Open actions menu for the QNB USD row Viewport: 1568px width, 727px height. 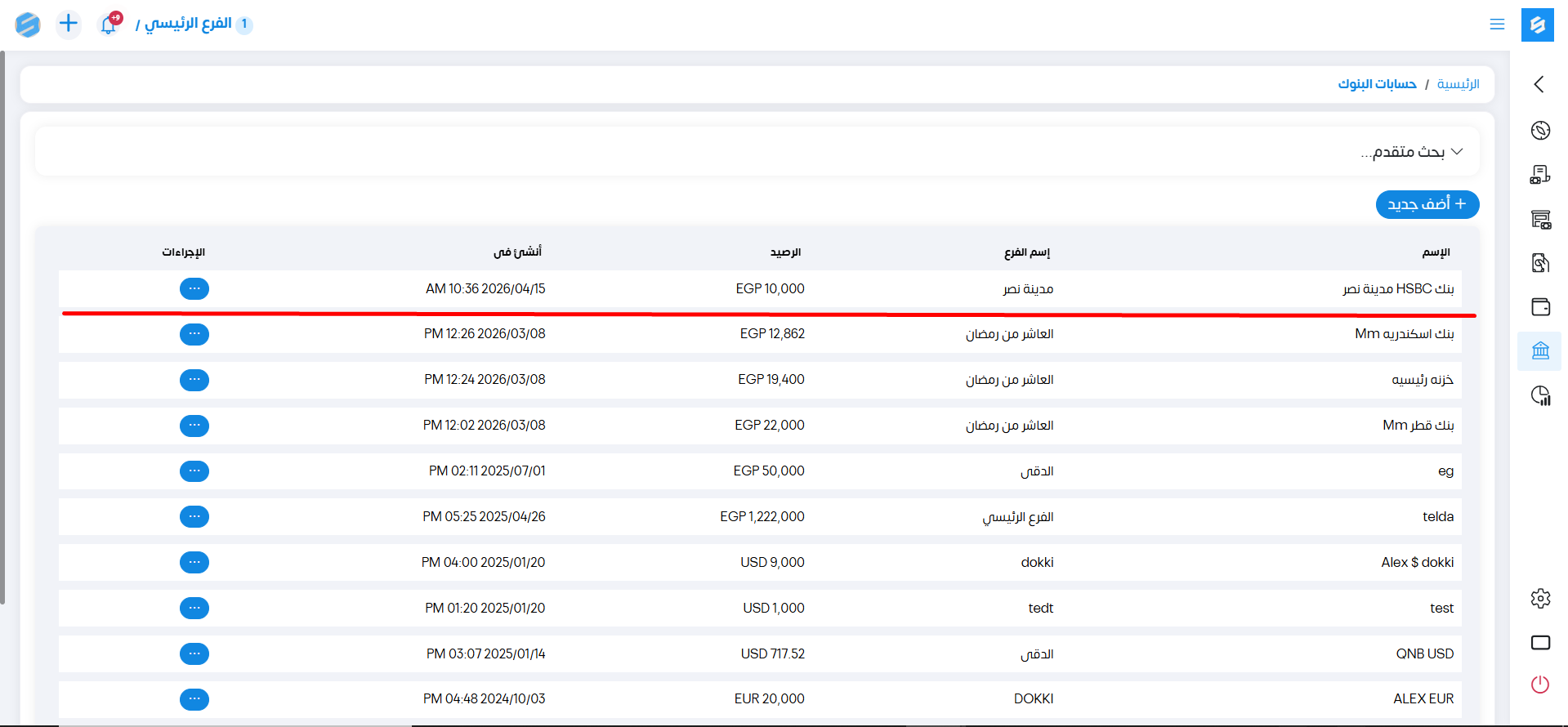(x=194, y=654)
